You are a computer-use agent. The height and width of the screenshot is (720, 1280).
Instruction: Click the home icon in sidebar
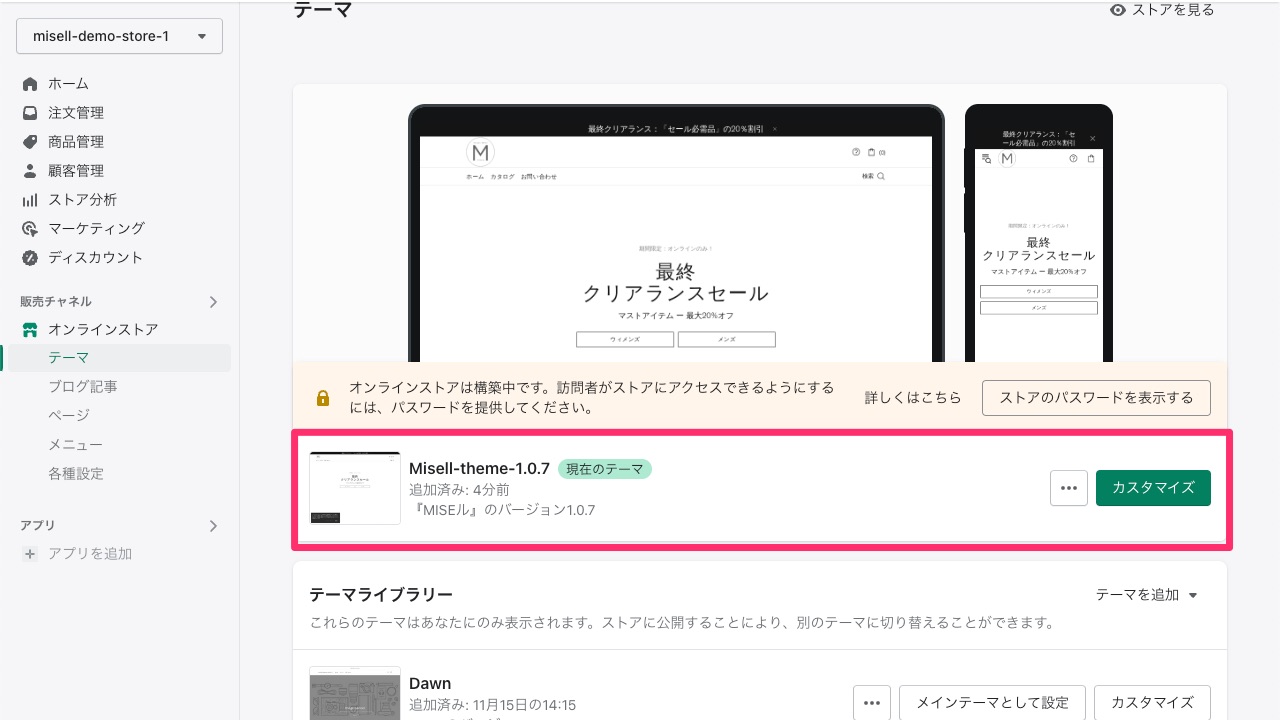point(30,84)
